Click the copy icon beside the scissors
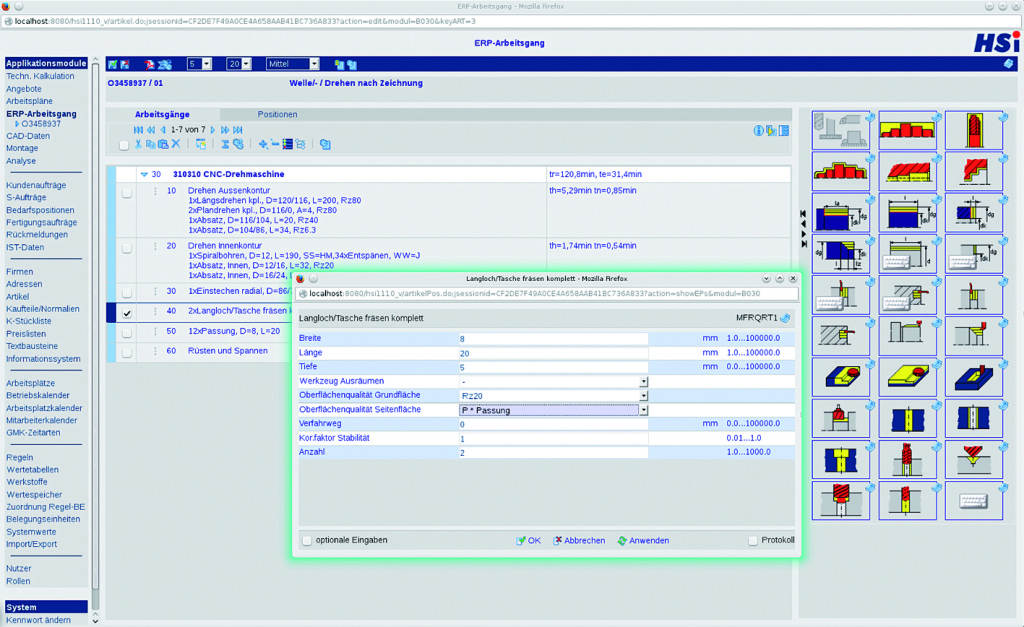1024x627 pixels. click(150, 144)
